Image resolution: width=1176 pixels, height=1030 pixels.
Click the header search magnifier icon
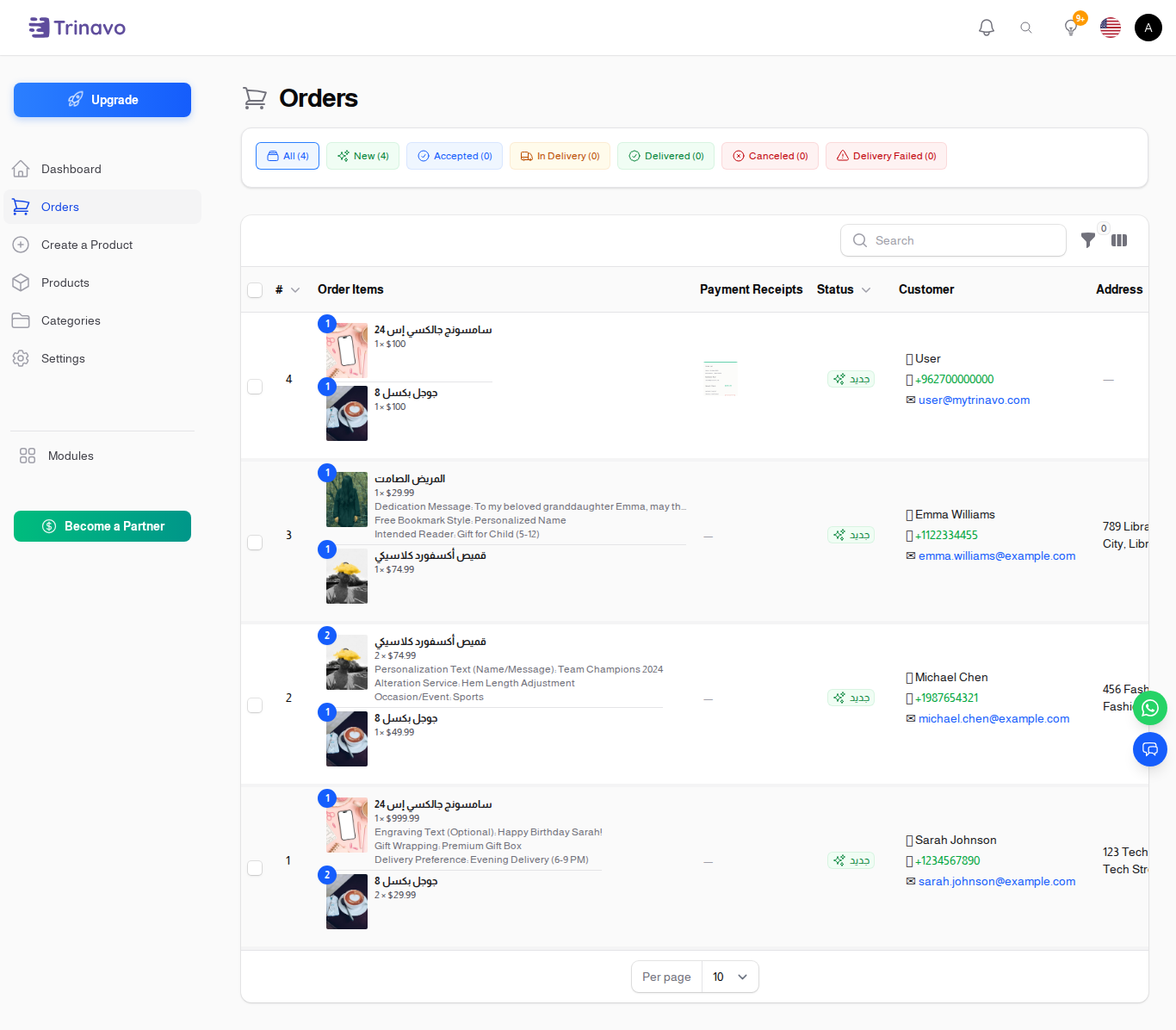[1026, 28]
